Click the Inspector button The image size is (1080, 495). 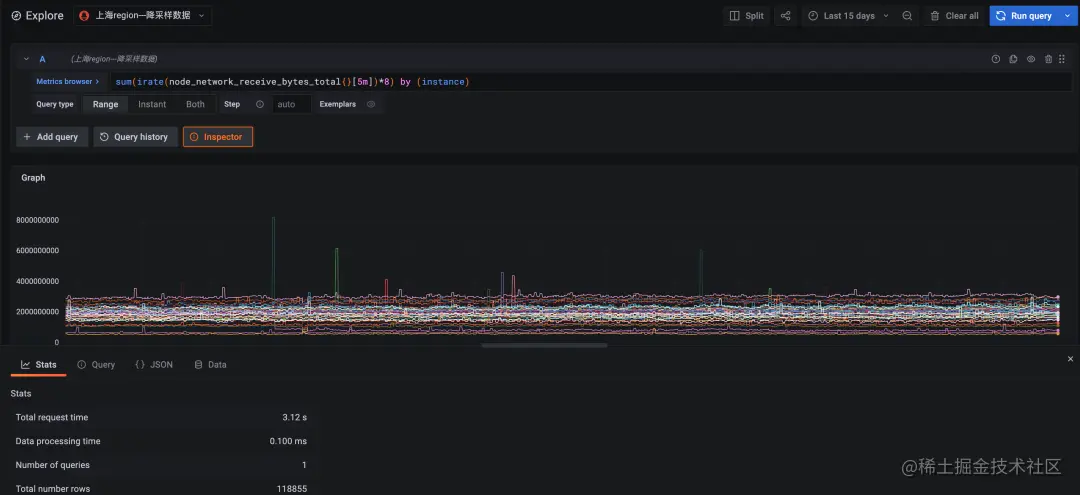coord(218,137)
